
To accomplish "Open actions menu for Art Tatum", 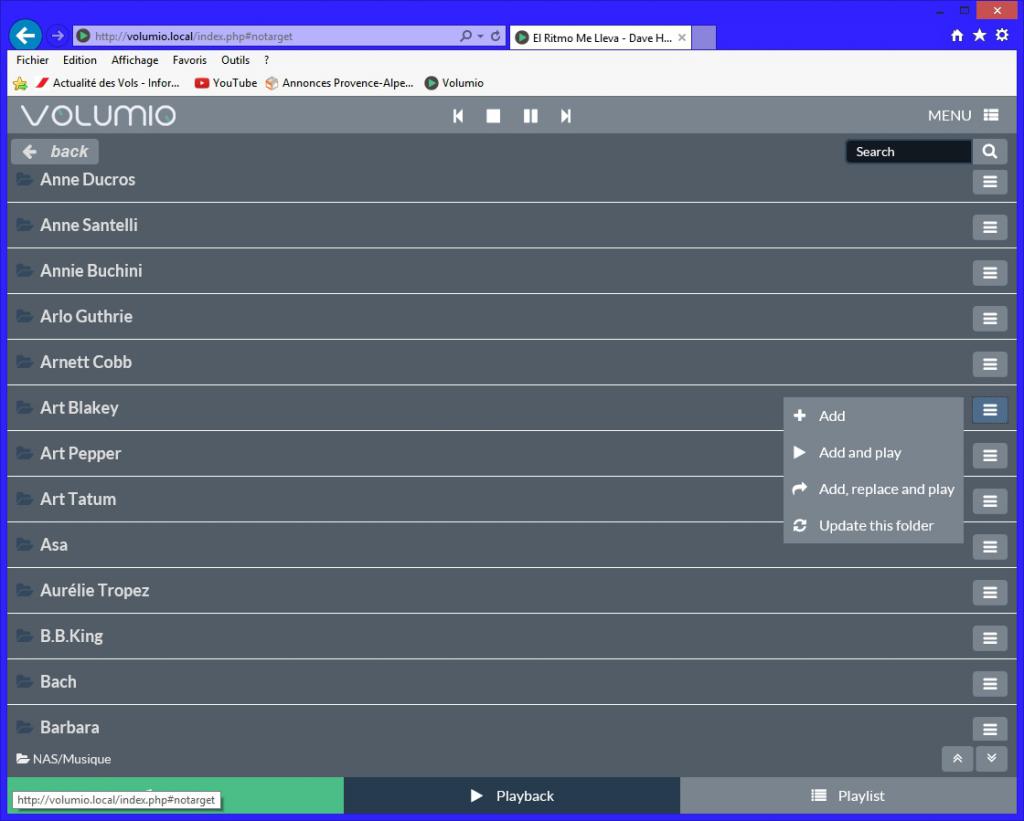I will point(989,502).
